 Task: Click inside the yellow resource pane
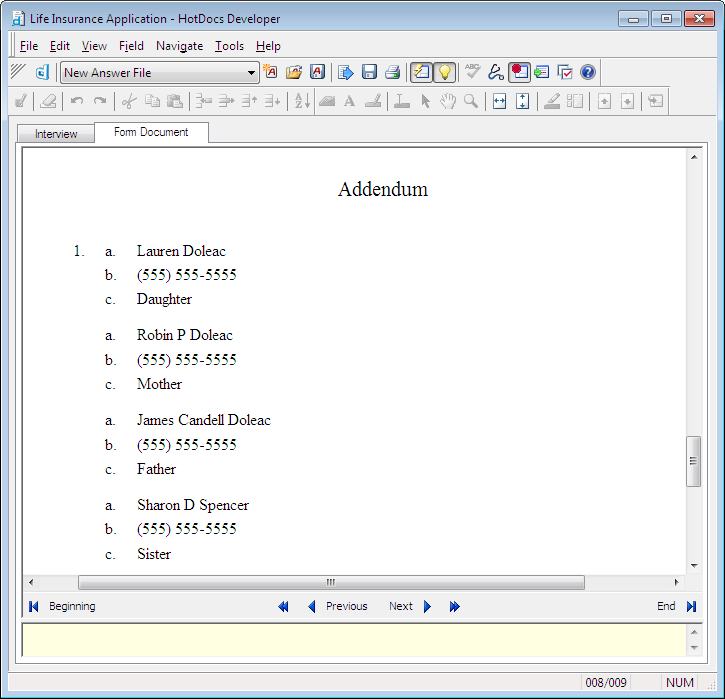pyautogui.click(x=354, y=640)
